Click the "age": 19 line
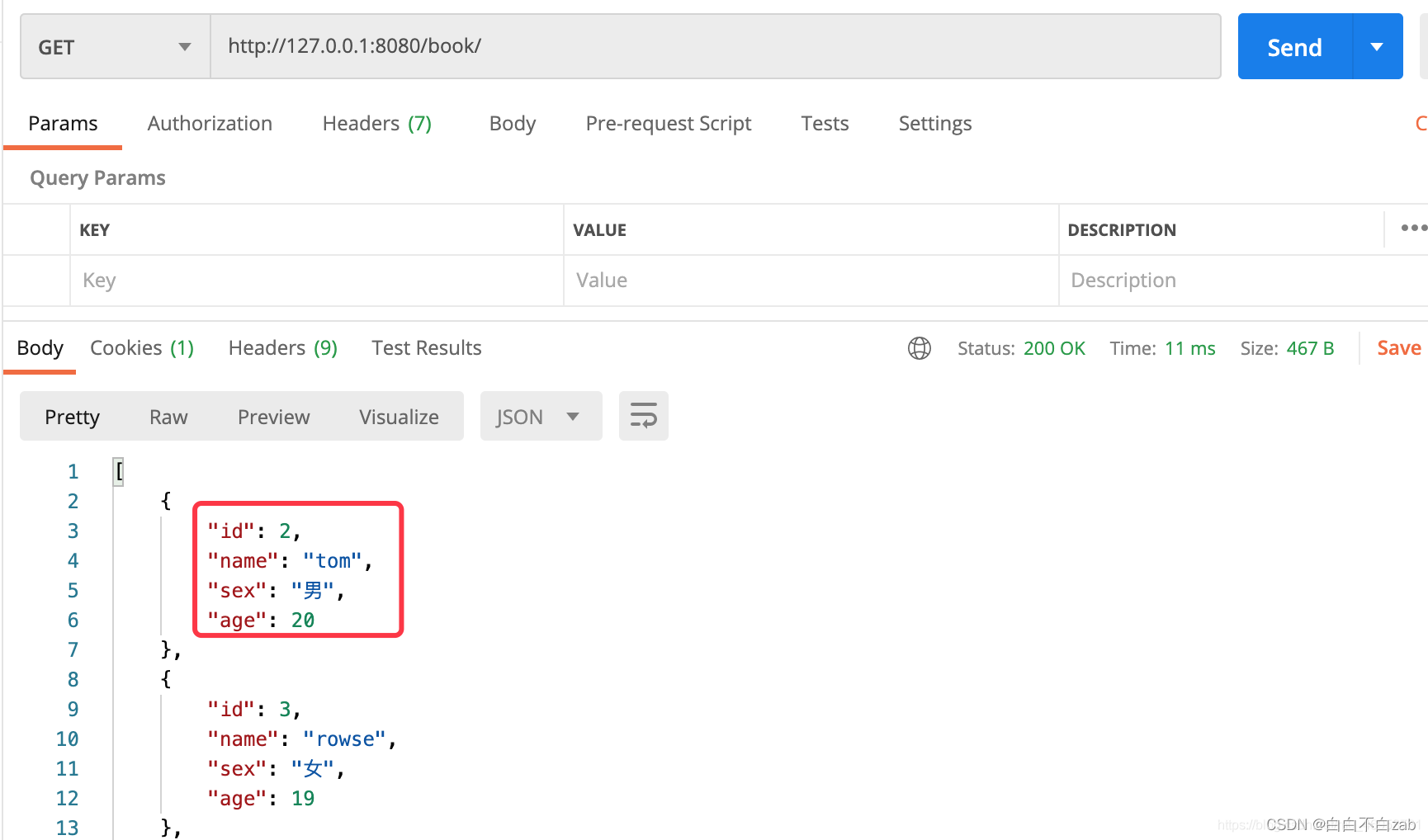 tap(261, 799)
